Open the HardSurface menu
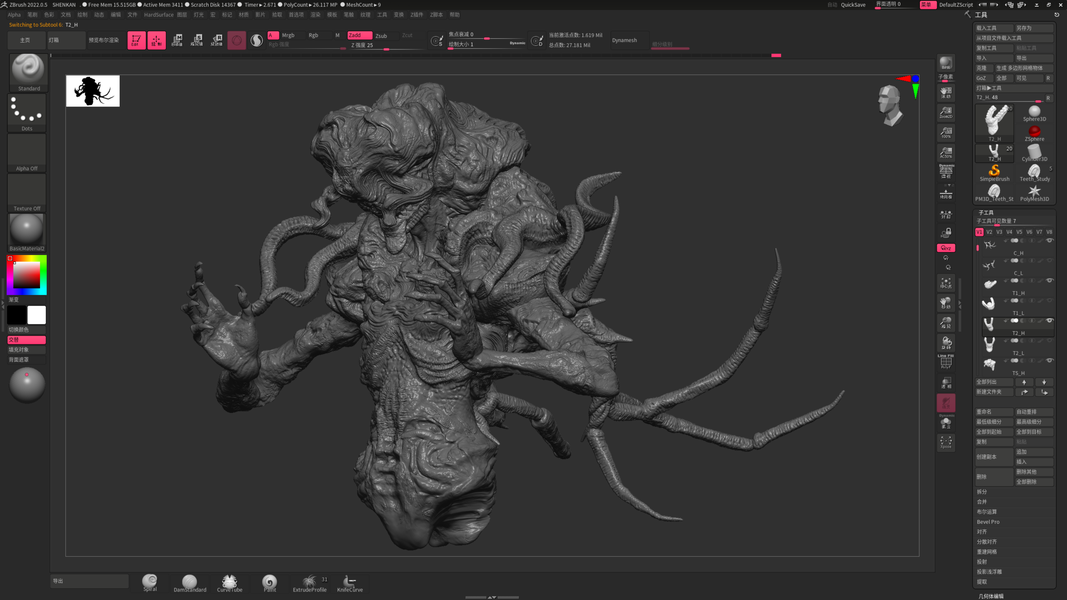This screenshot has height=600, width=1067. (x=158, y=15)
